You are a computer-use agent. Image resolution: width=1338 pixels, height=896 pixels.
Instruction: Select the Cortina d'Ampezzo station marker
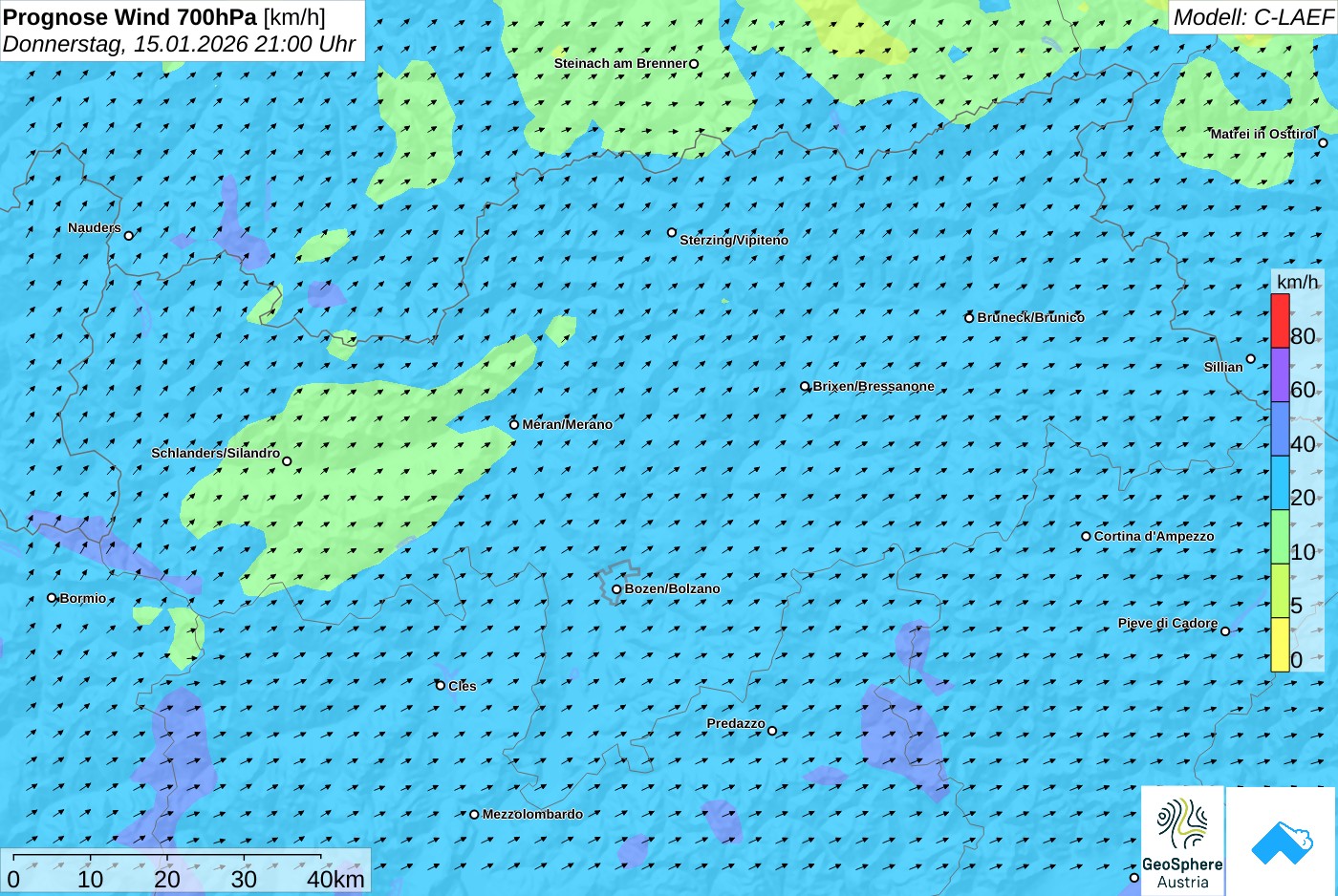click(1086, 536)
